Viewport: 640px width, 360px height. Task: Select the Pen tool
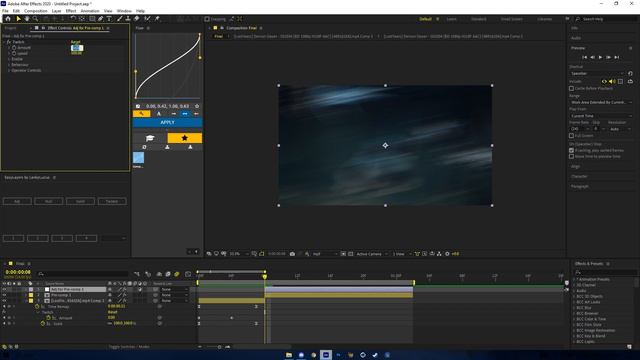(100, 19)
